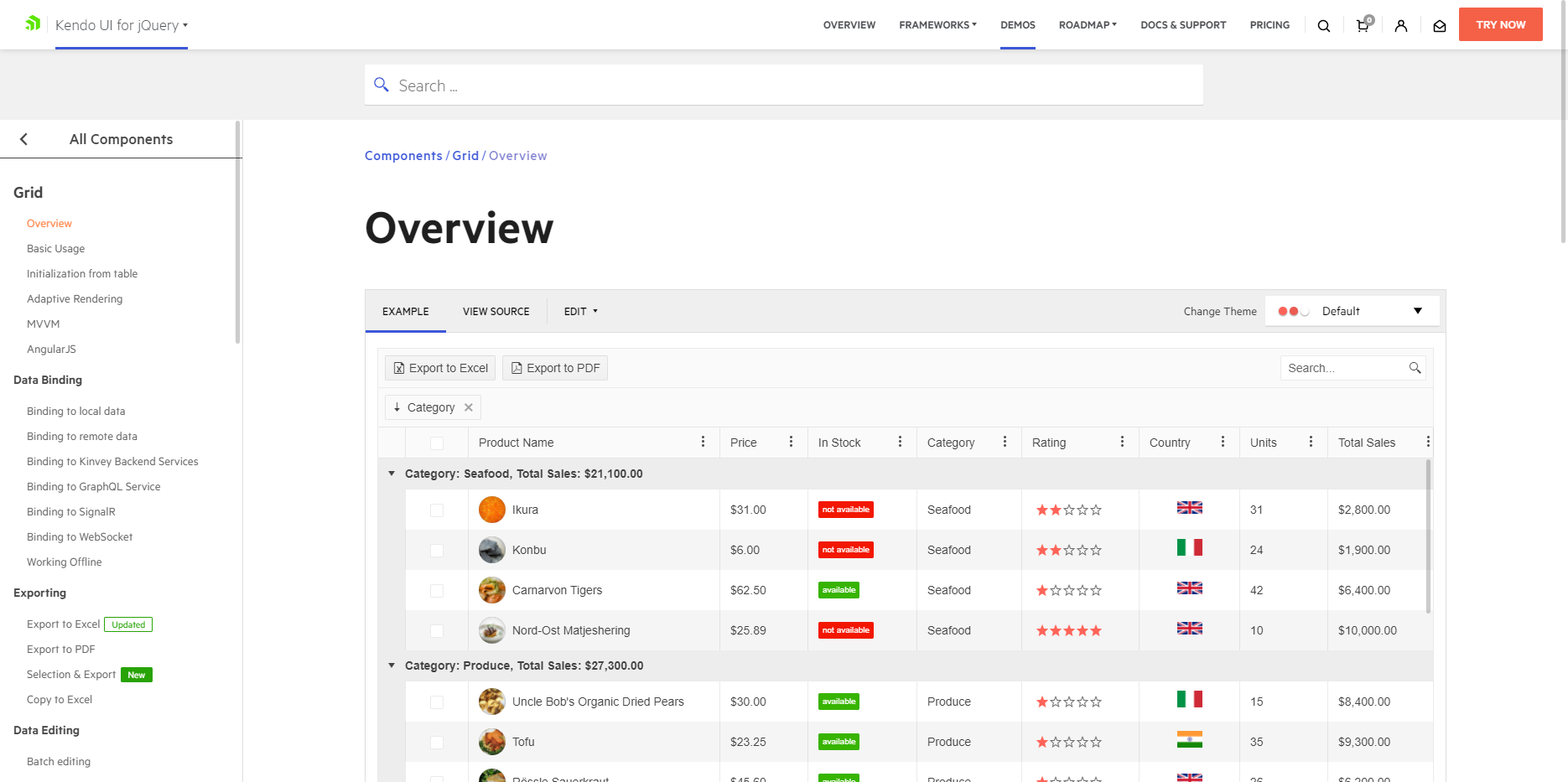
Task: Open the Change Theme dropdown
Action: coord(1352,311)
